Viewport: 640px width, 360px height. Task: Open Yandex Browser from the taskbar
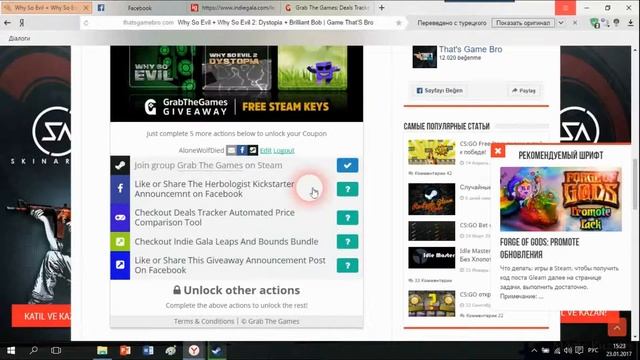[x=194, y=351]
